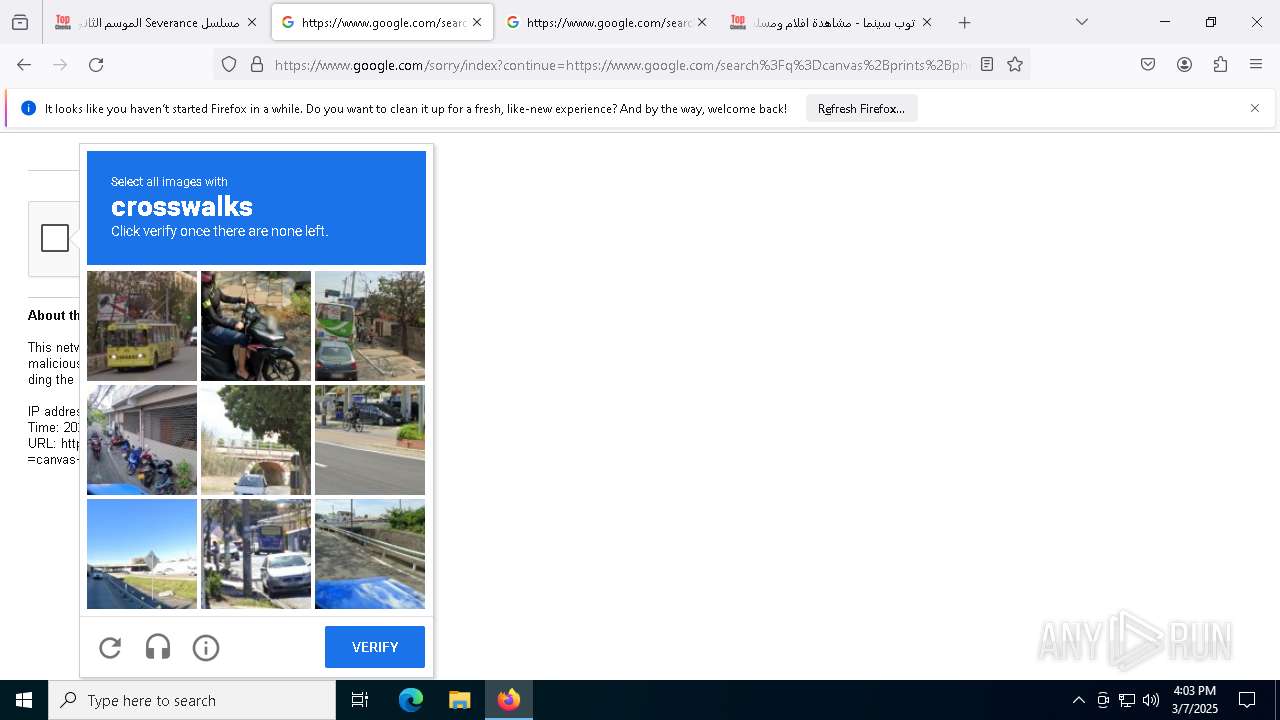Switch to the Severance series tab
The image size is (1280, 720).
[156, 22]
